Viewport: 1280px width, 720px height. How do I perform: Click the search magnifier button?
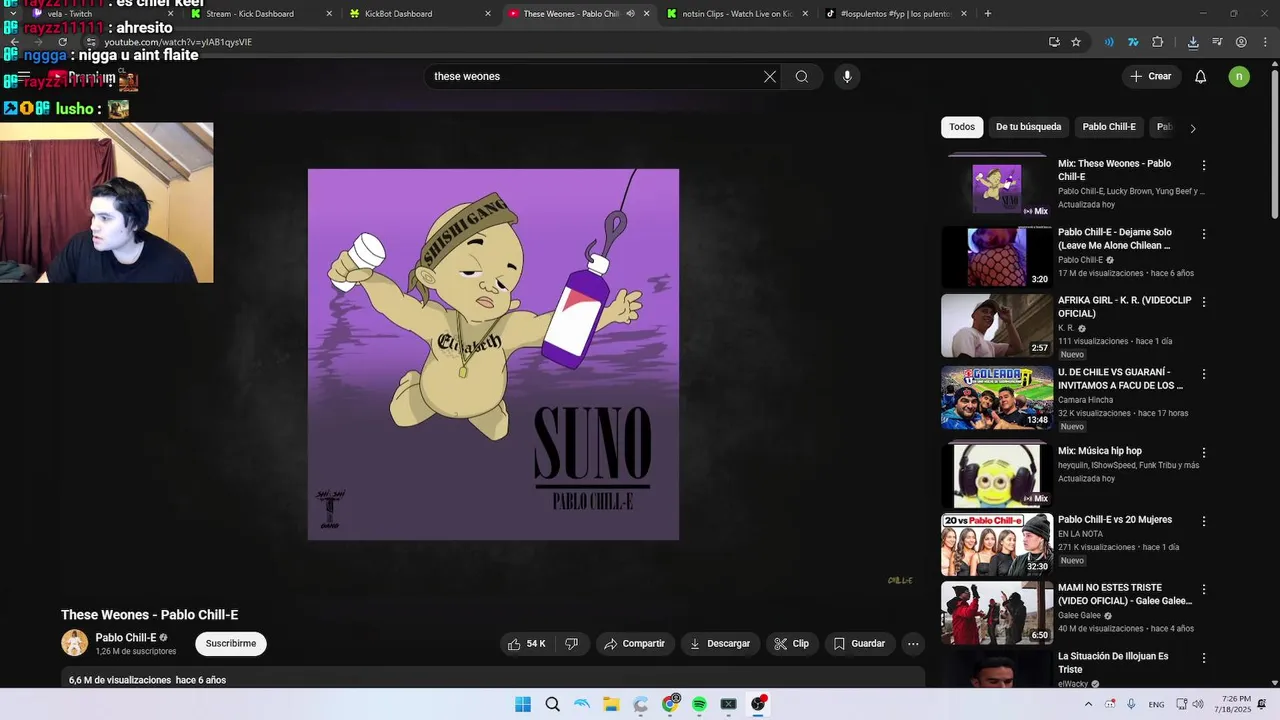(802, 77)
